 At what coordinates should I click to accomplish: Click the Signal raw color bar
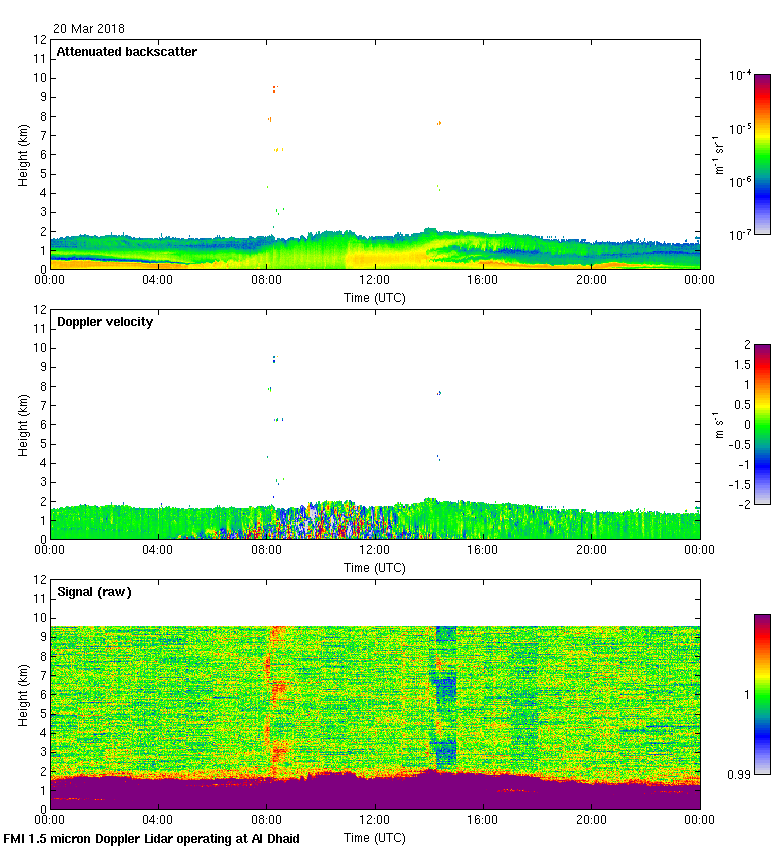pos(762,694)
